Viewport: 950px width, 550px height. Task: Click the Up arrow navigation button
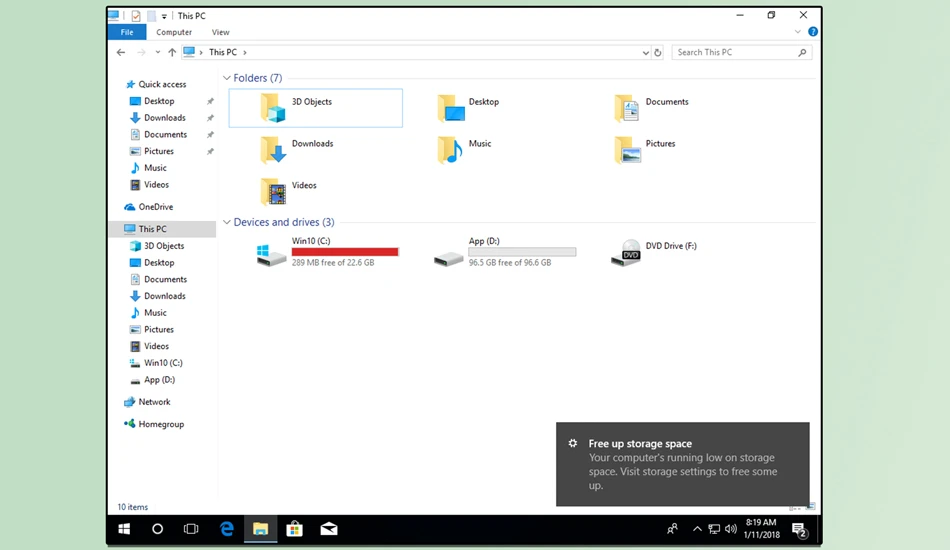pos(172,53)
